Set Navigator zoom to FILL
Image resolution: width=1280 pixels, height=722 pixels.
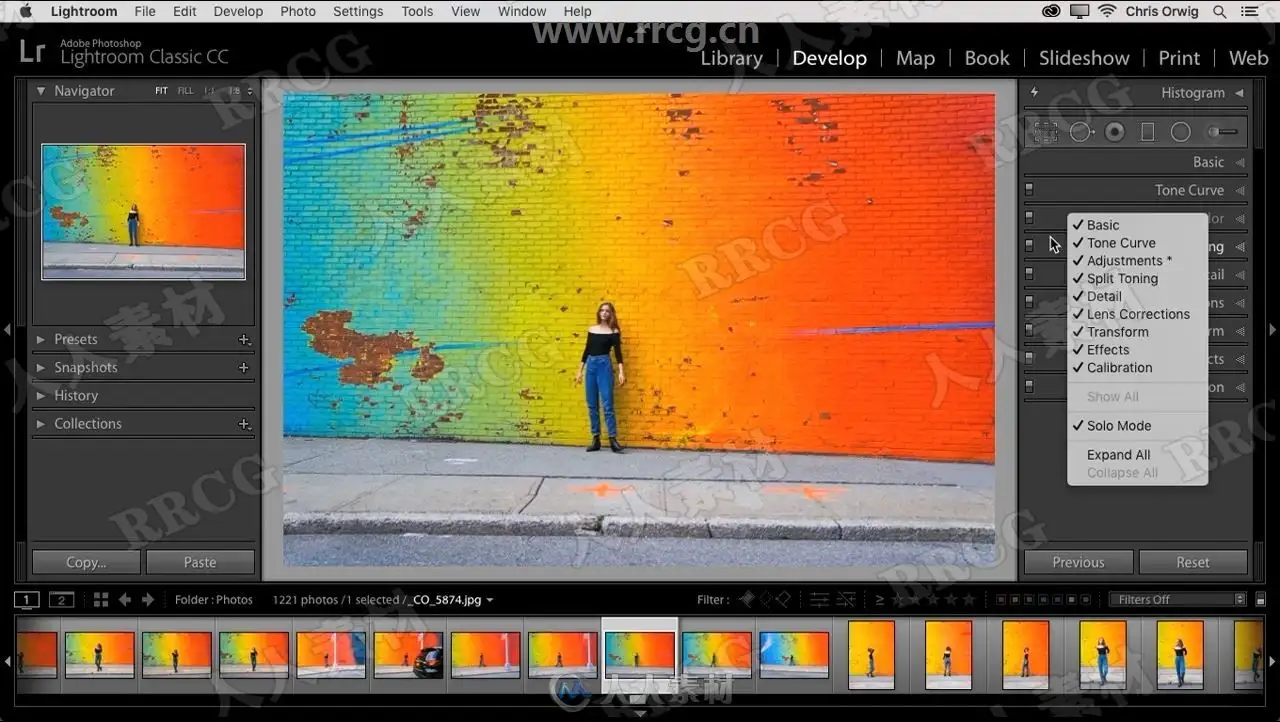point(185,91)
